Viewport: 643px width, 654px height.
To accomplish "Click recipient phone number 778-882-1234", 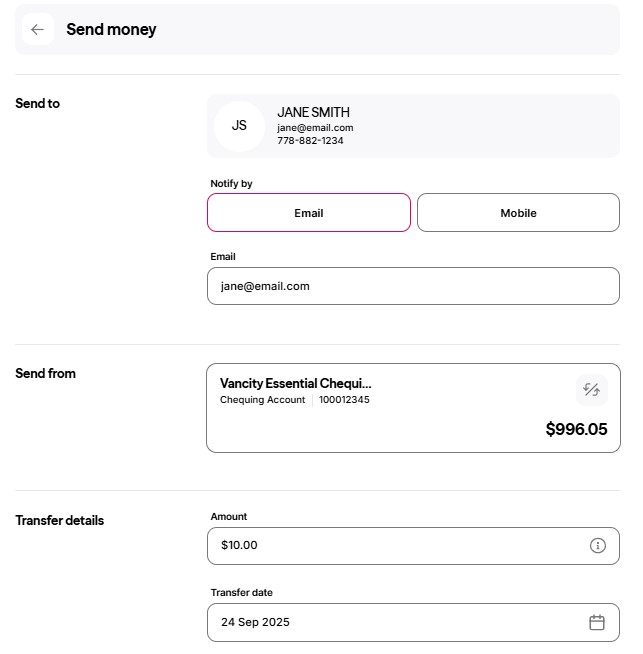I will click(x=310, y=141).
